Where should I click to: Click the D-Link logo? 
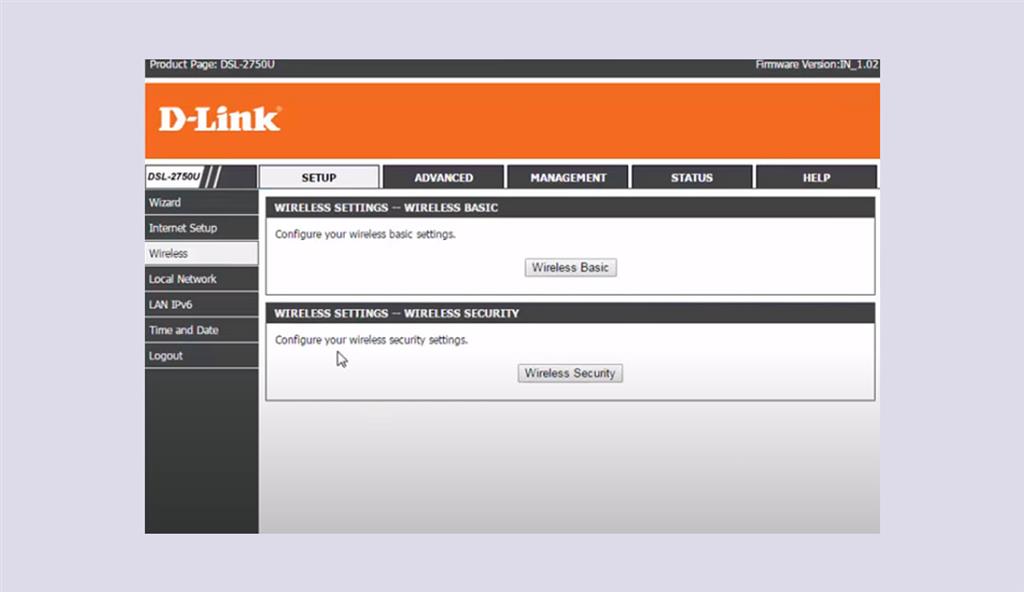tap(219, 119)
